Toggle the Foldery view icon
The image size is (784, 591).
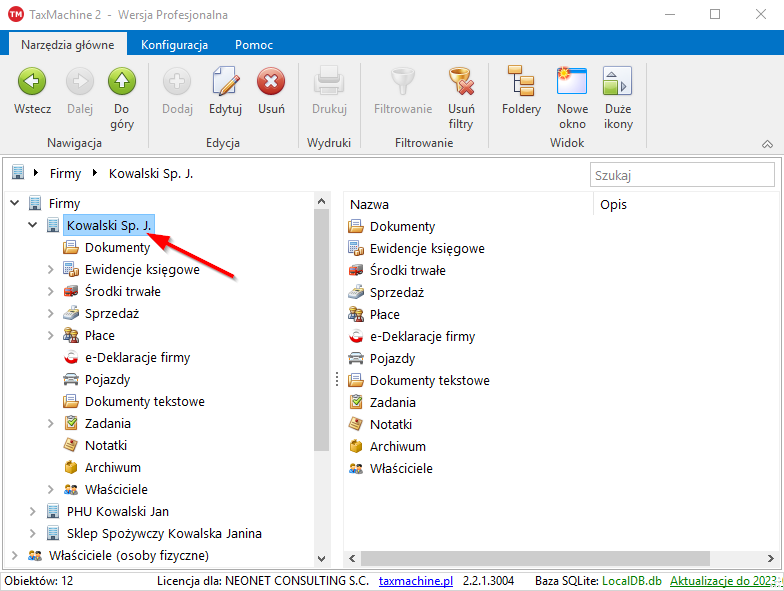521,83
